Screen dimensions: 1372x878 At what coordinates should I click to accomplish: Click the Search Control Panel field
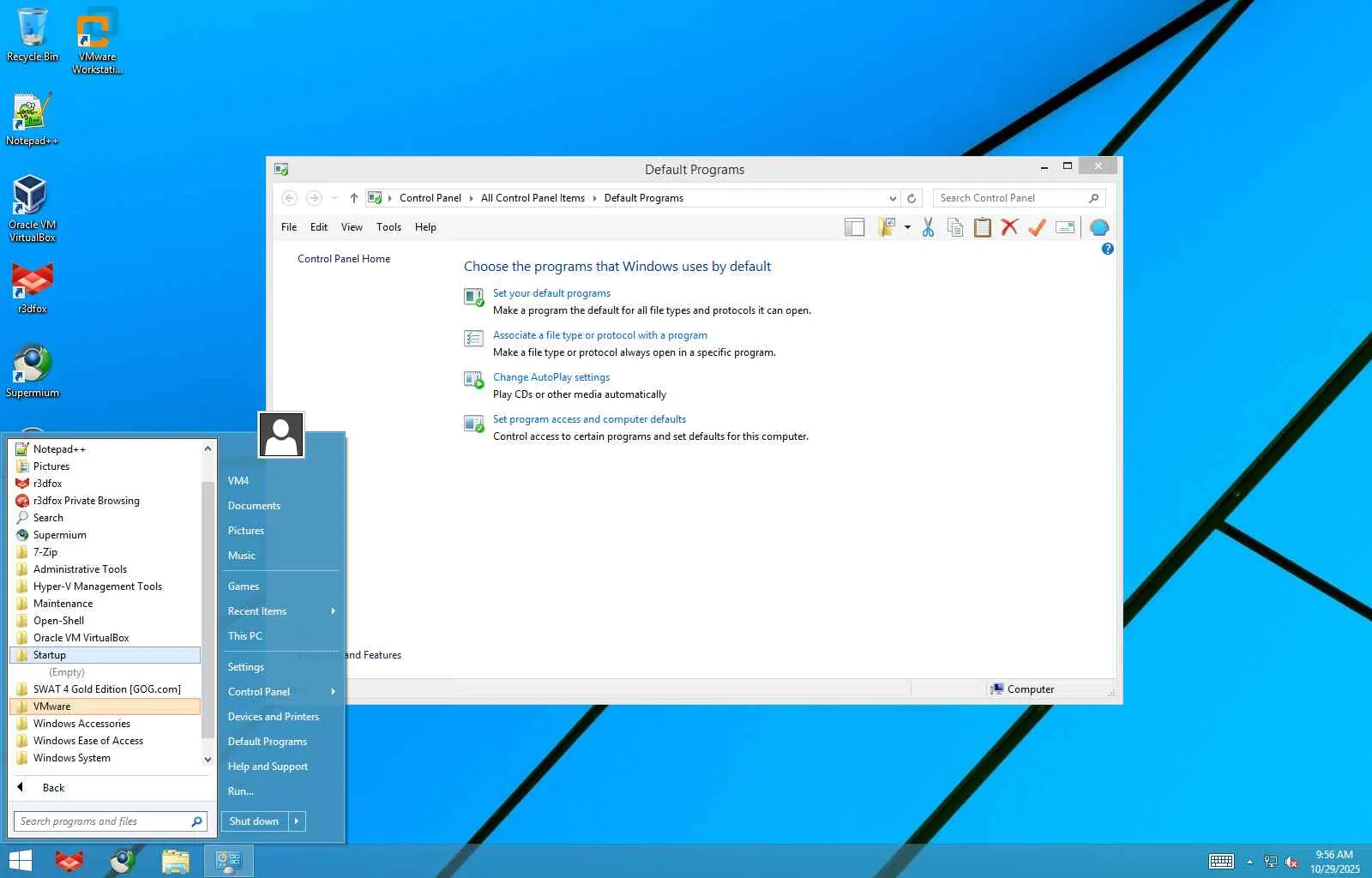click(x=1019, y=198)
